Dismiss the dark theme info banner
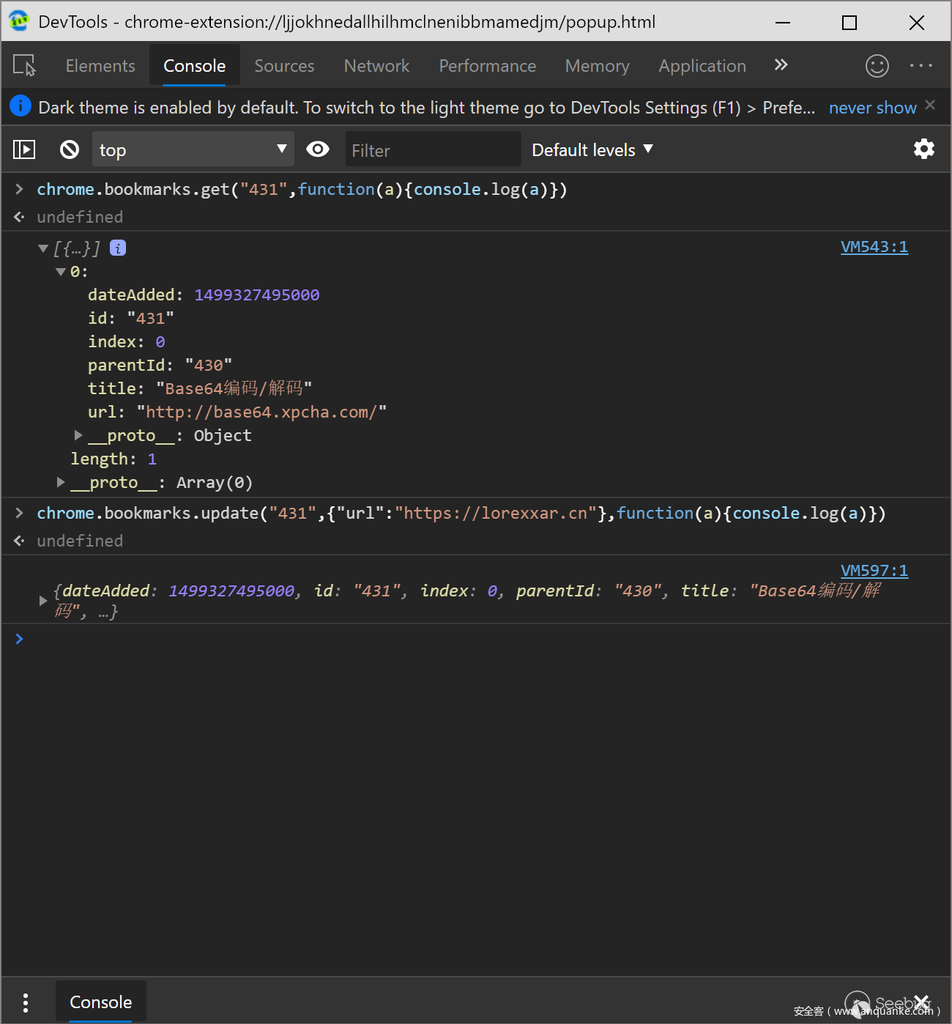The width and height of the screenshot is (952, 1024). click(x=930, y=105)
